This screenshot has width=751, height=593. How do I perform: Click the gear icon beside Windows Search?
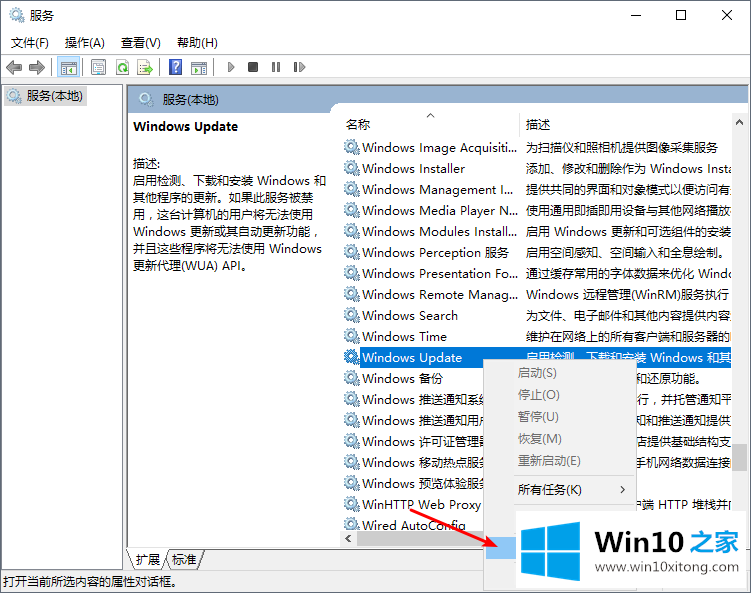coord(352,315)
